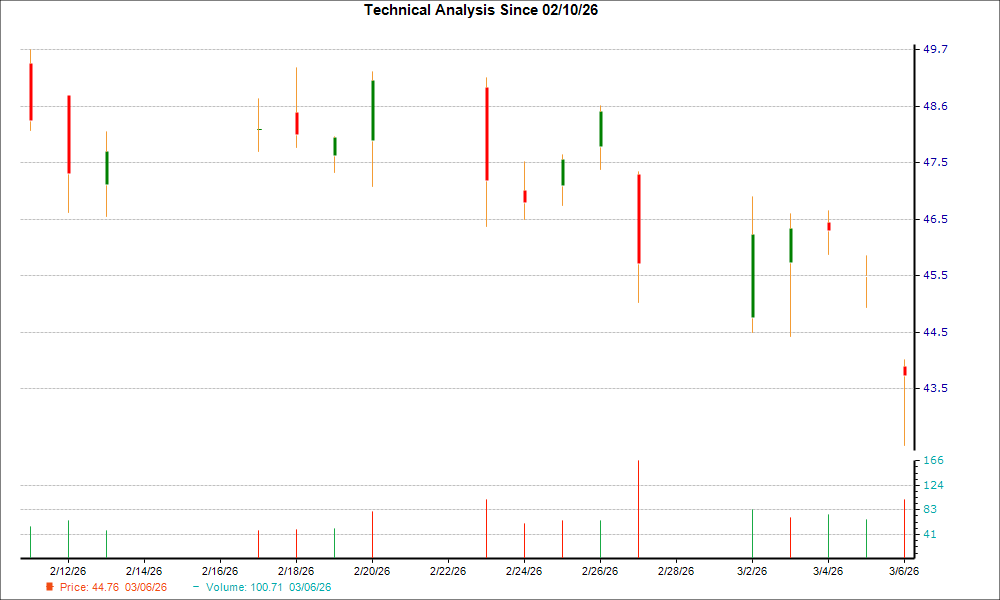Select the green candle near 3/2/26
Screen dimensions: 1000x600
(752, 275)
